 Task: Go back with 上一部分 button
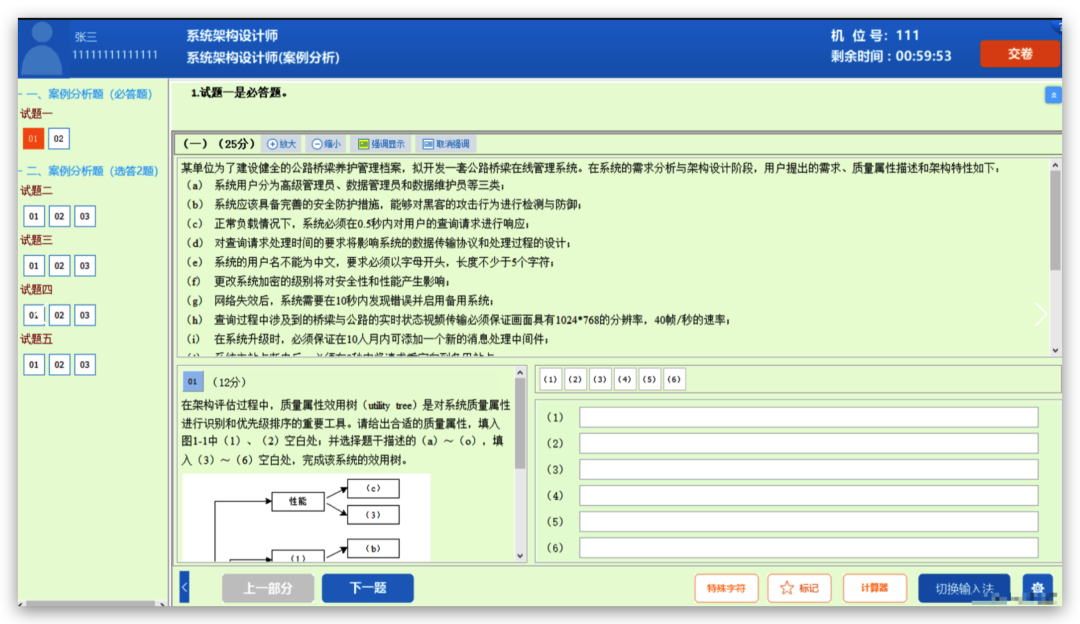[x=268, y=588]
